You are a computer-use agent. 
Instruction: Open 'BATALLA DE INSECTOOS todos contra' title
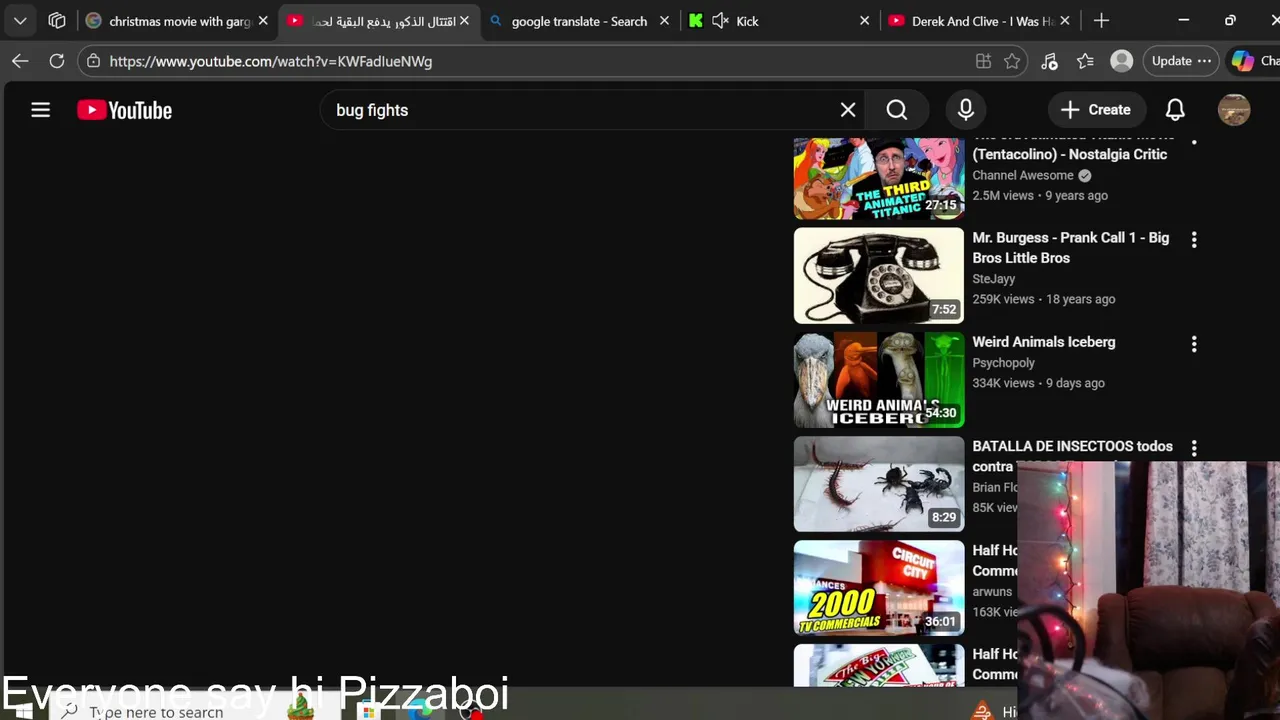tap(1073, 456)
